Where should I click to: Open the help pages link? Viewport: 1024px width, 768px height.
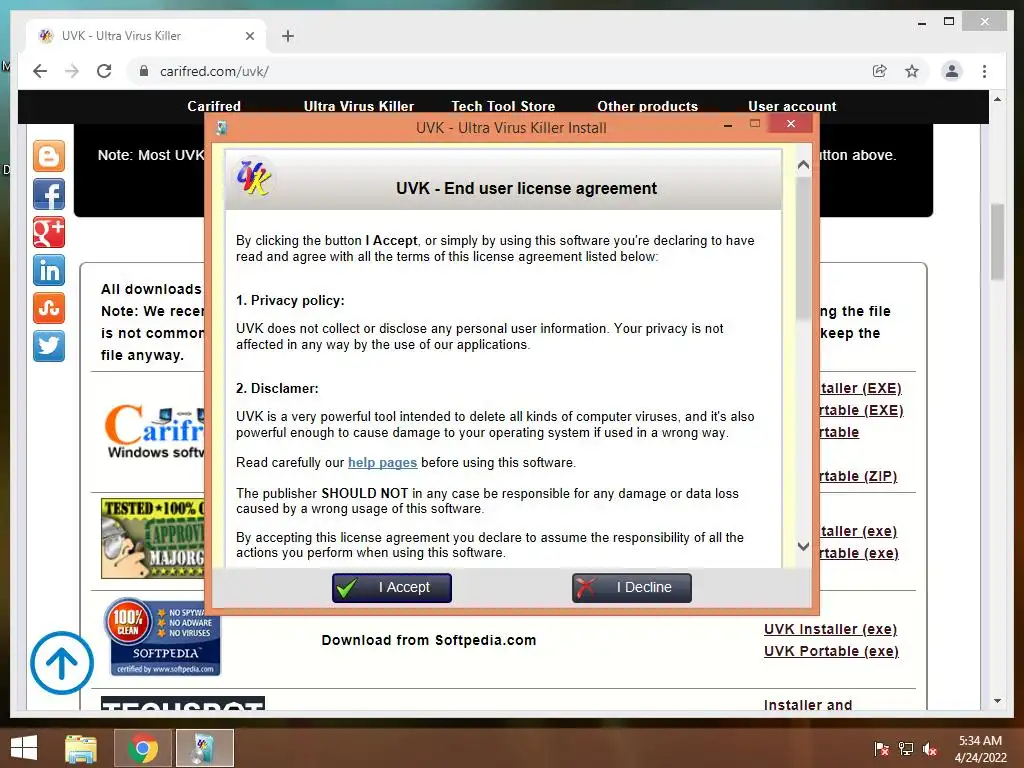[382, 462]
